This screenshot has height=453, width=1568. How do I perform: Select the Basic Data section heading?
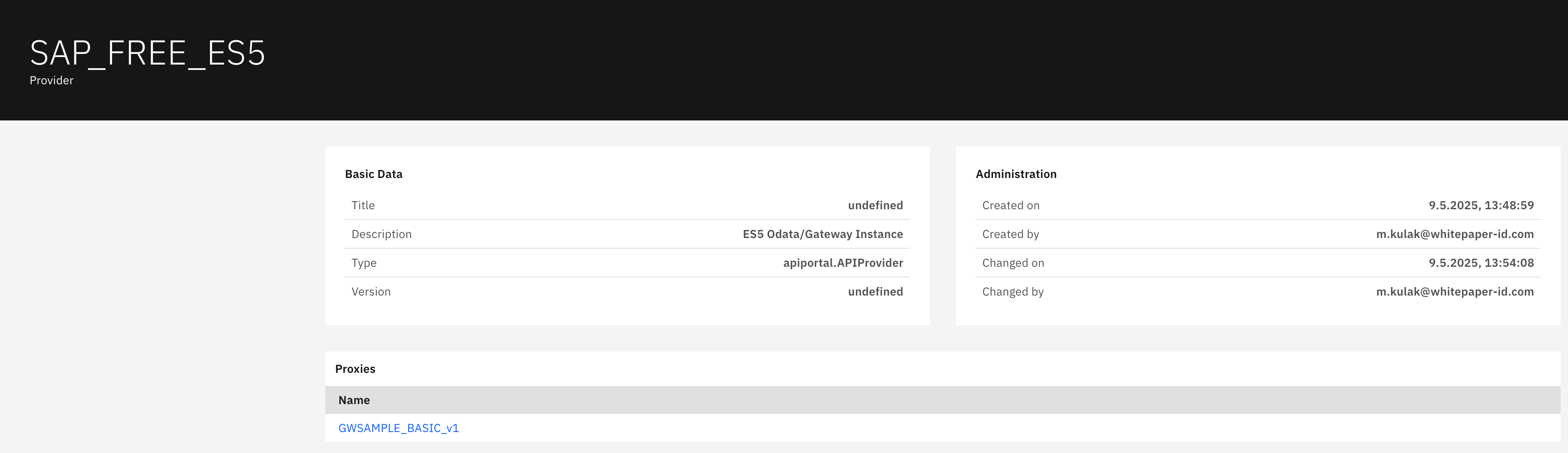pyautogui.click(x=373, y=174)
